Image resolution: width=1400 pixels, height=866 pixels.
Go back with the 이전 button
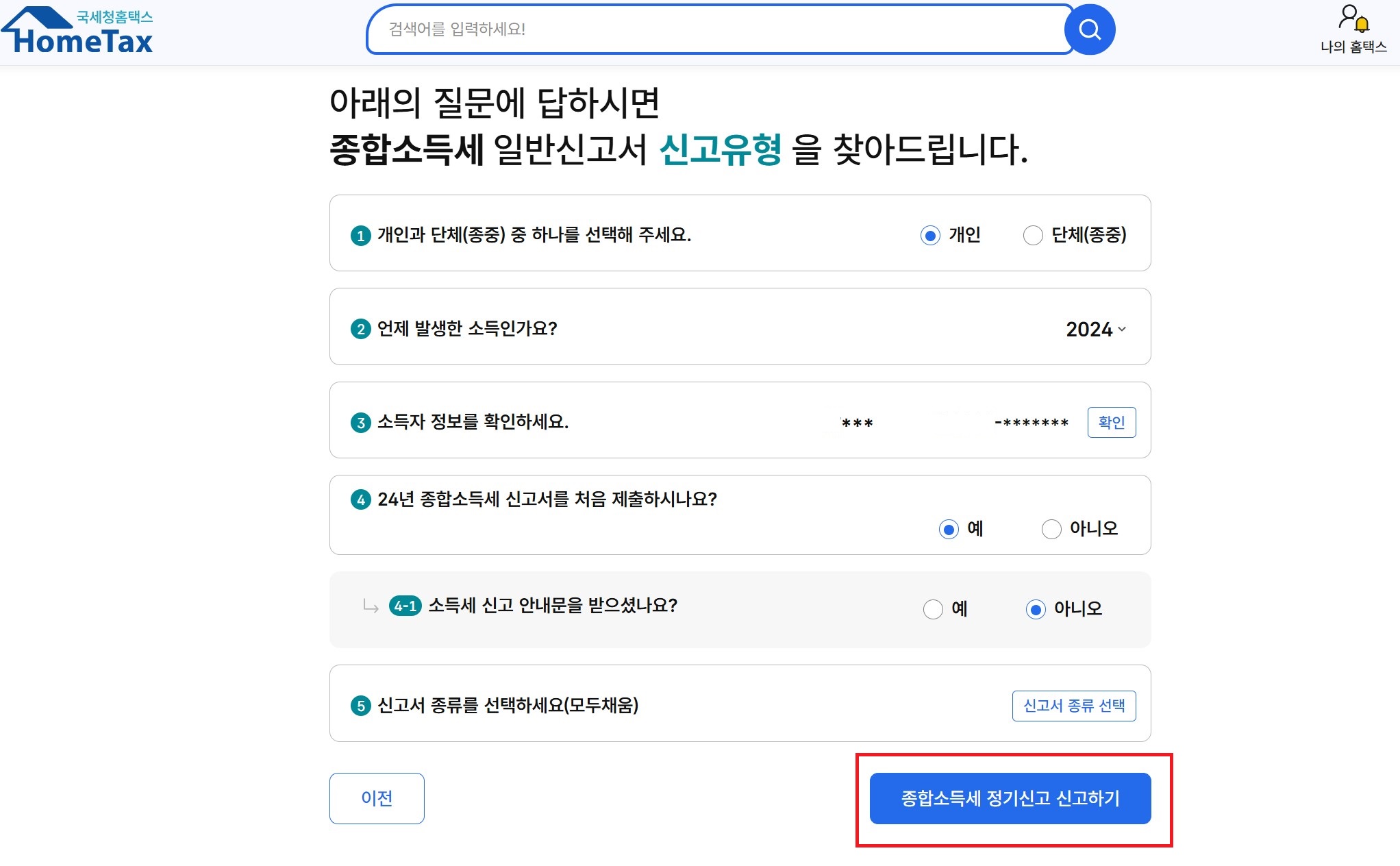pos(377,798)
